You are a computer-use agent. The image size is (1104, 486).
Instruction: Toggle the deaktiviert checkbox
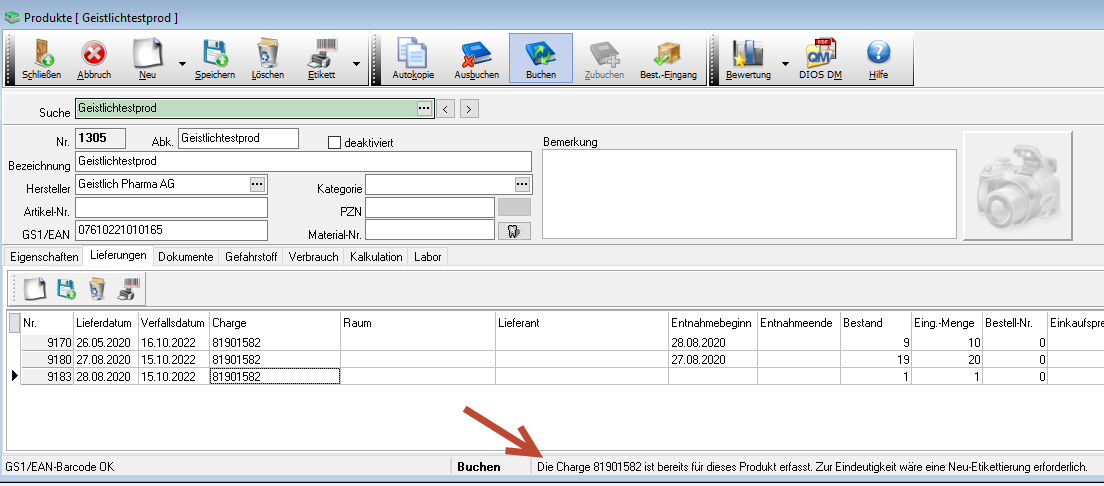pos(334,142)
